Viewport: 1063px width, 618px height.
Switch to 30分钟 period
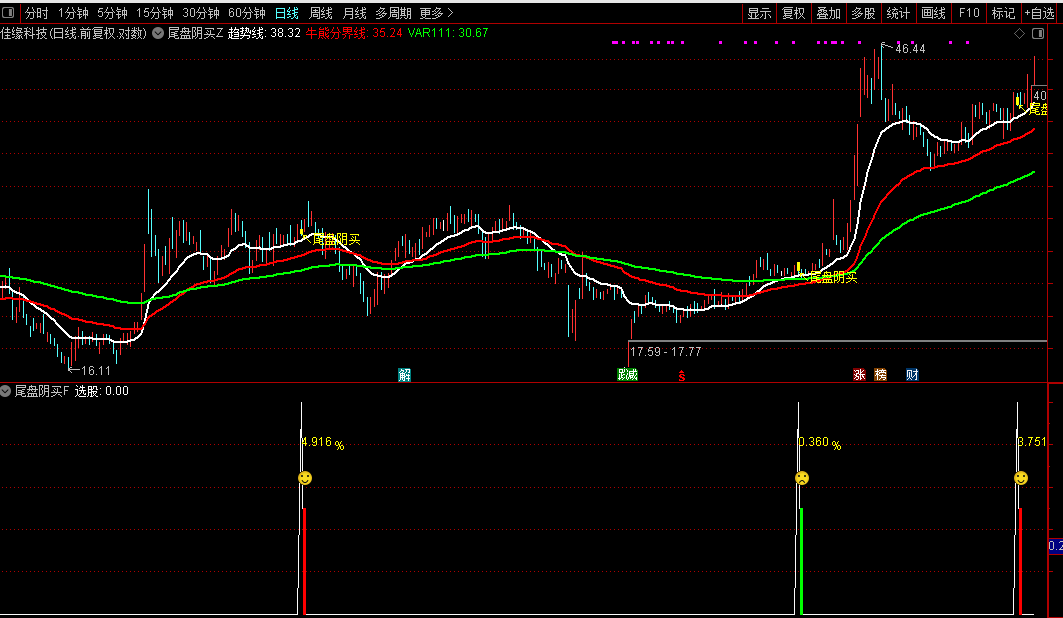point(201,13)
